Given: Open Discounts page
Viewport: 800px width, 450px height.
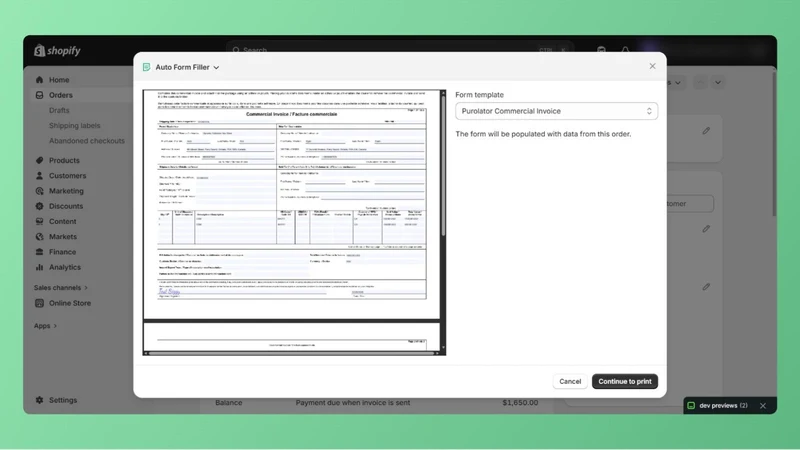Looking at the screenshot, I should (66, 206).
